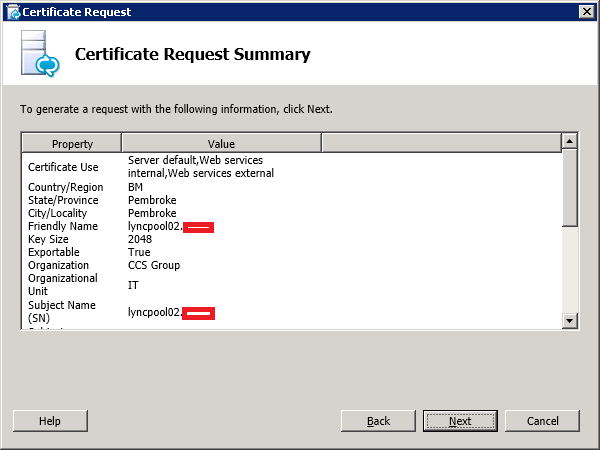
Task: Click the vertical scrollbar thumb
Action: (x=570, y=190)
